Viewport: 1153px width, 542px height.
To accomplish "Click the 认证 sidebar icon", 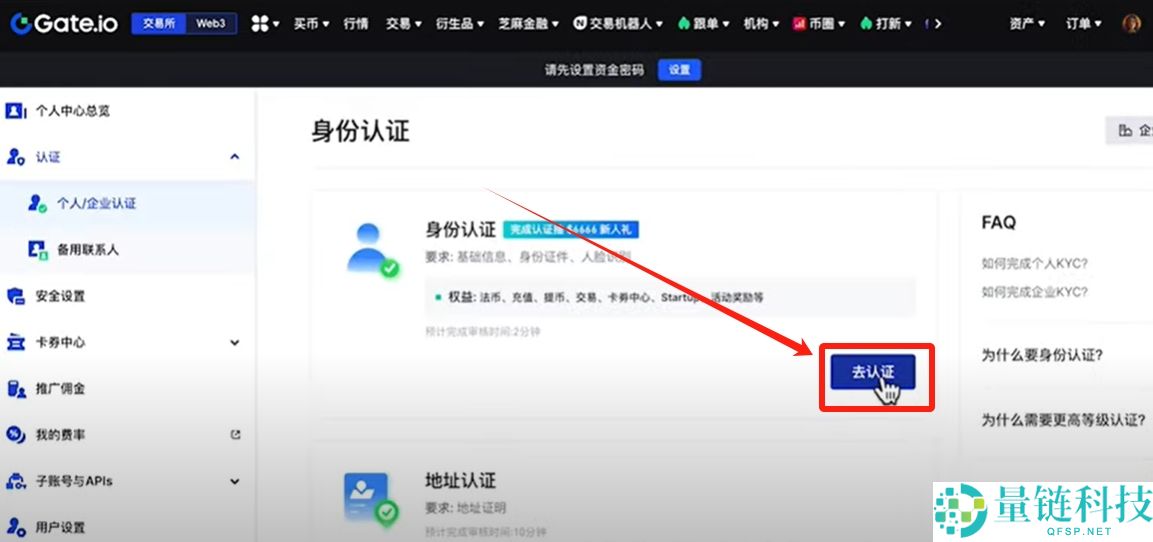I will [16, 157].
